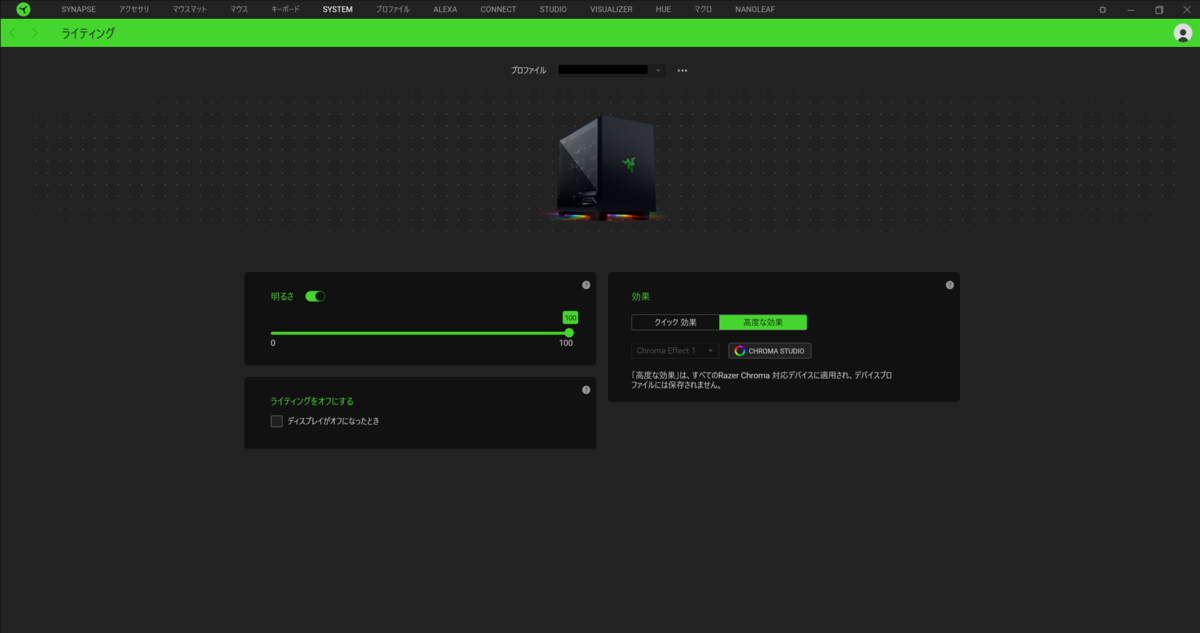Click the brightness slider handle
This screenshot has width=1200, height=633.
point(569,333)
